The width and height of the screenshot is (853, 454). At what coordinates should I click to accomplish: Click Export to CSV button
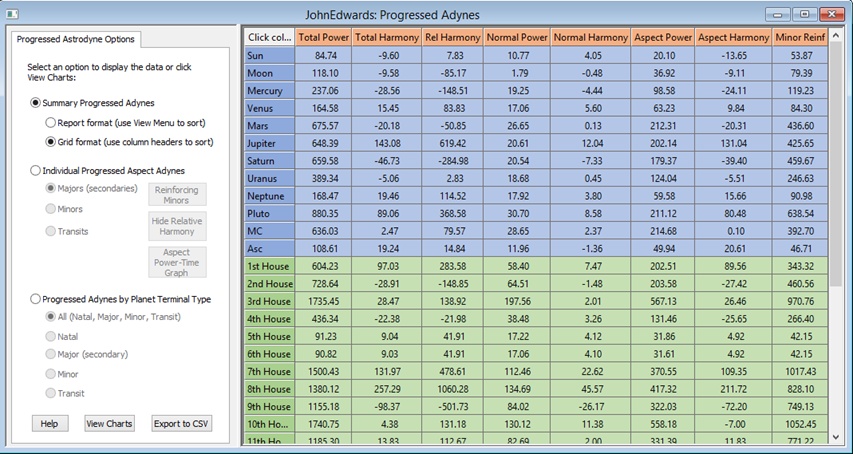coord(183,423)
